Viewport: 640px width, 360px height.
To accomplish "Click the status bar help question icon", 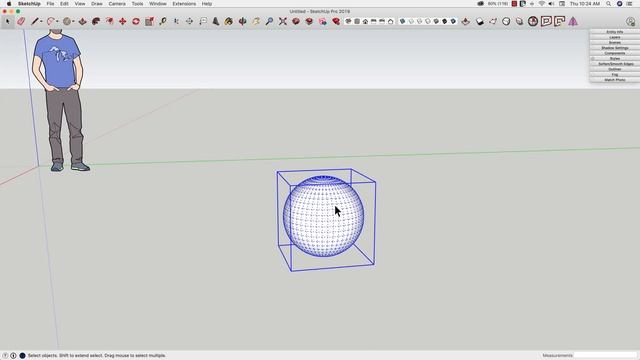I will (5, 356).
